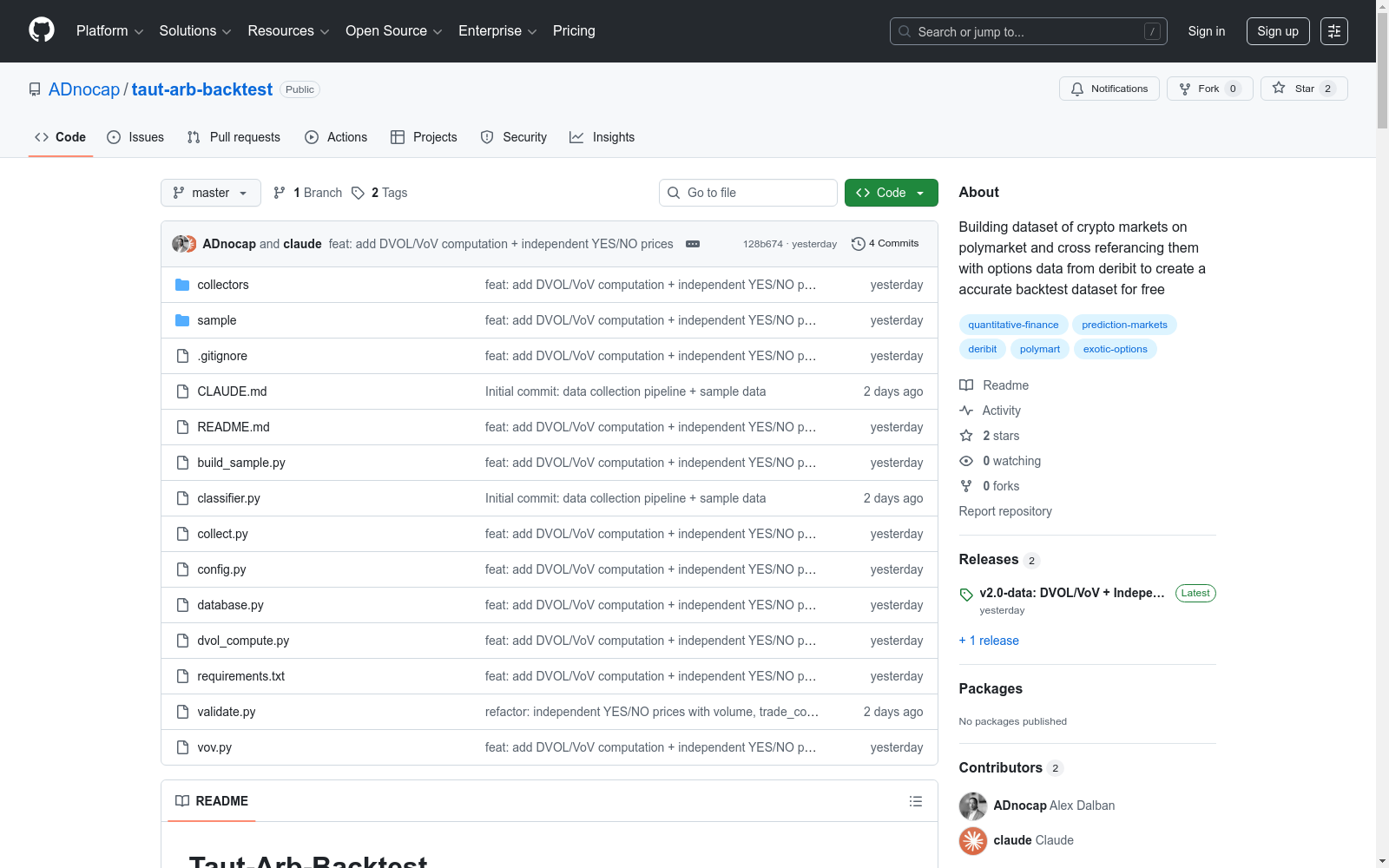The height and width of the screenshot is (868, 1389).
Task: Click the tag icon next to 2 Tags
Action: 358,193
